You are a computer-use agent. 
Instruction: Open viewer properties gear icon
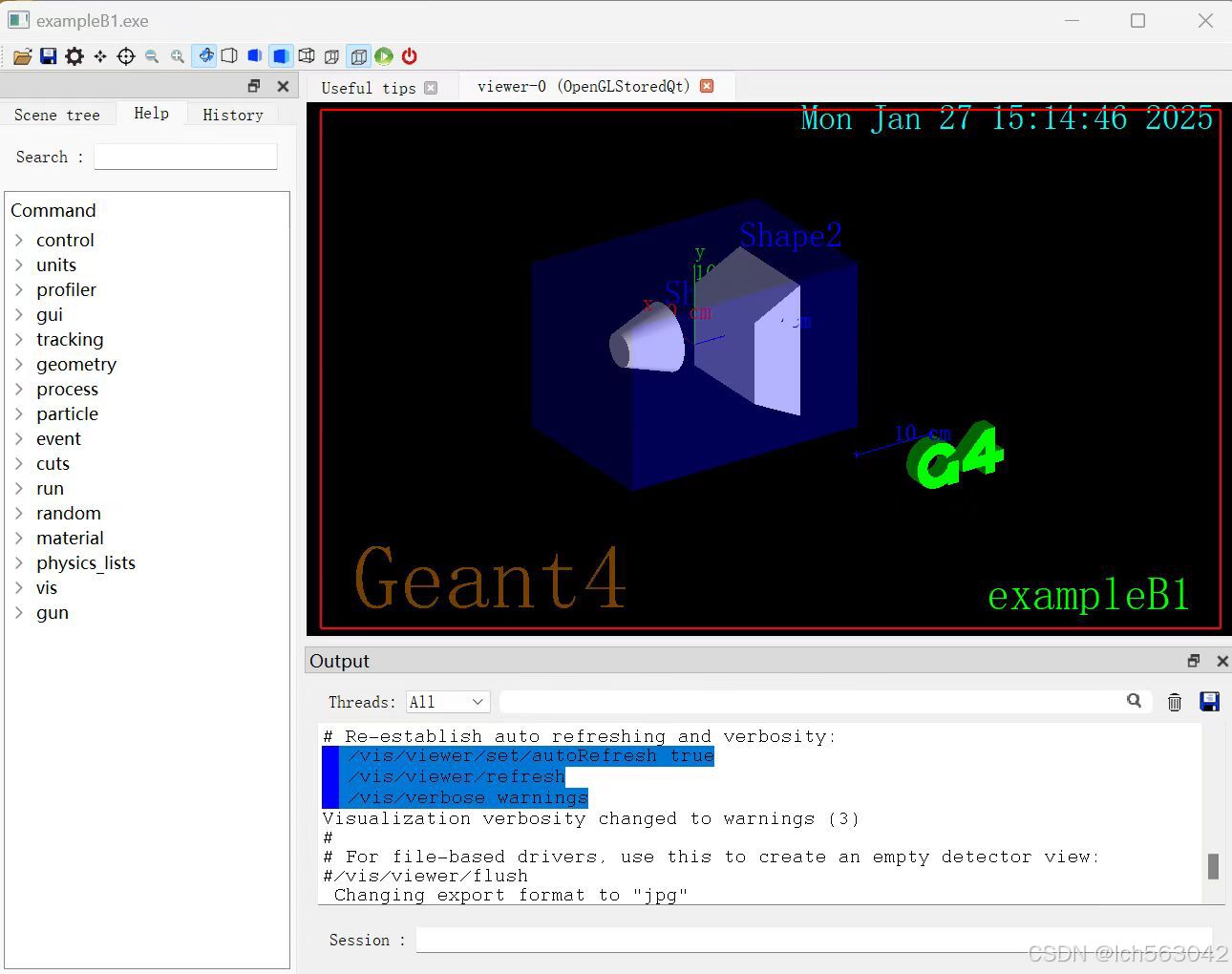click(x=74, y=56)
